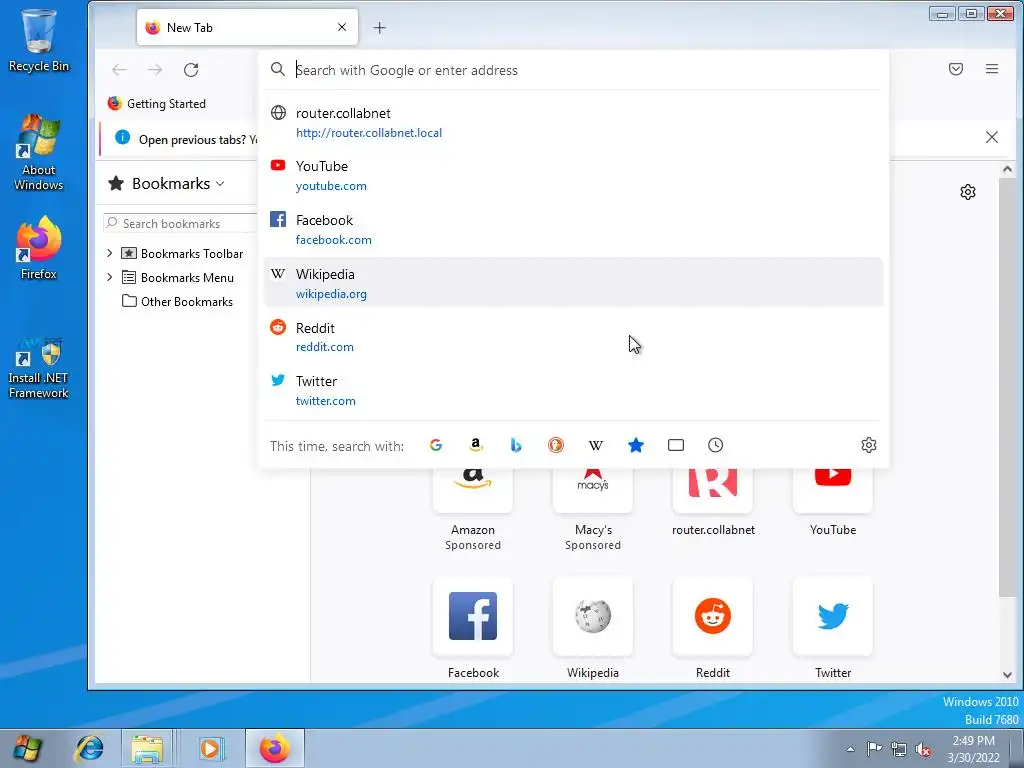Screen dimensions: 1024x768
Task: Expand the Bookmarks Menu folder
Action: [109, 278]
